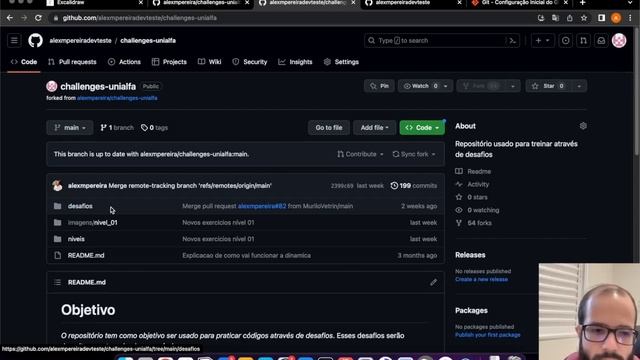
Task: Switch to the Wiki tab
Action: pyautogui.click(x=210, y=62)
